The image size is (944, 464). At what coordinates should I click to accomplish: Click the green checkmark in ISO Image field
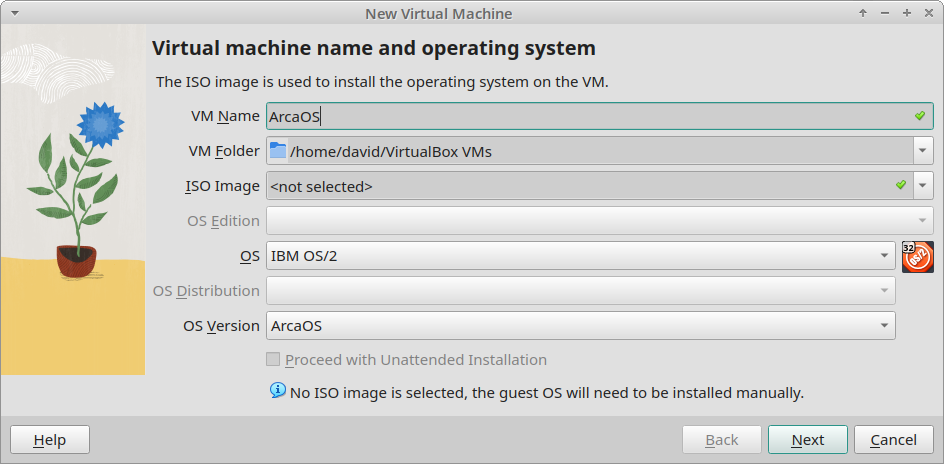[901, 185]
